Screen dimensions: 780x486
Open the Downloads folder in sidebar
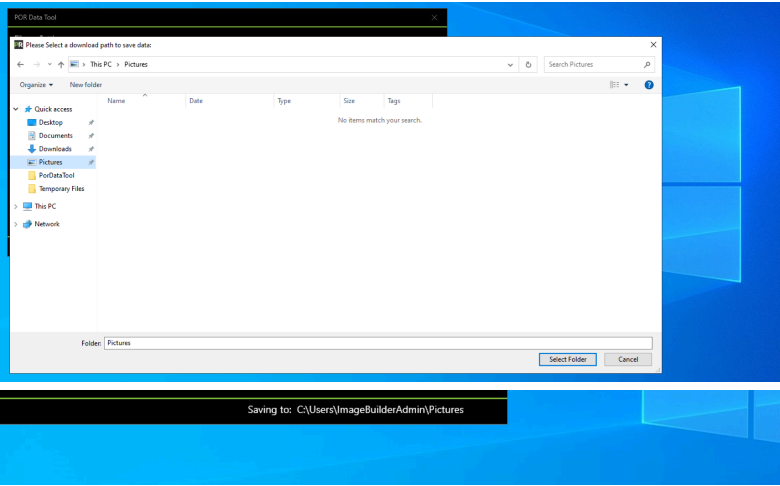pyautogui.click(x=54, y=149)
